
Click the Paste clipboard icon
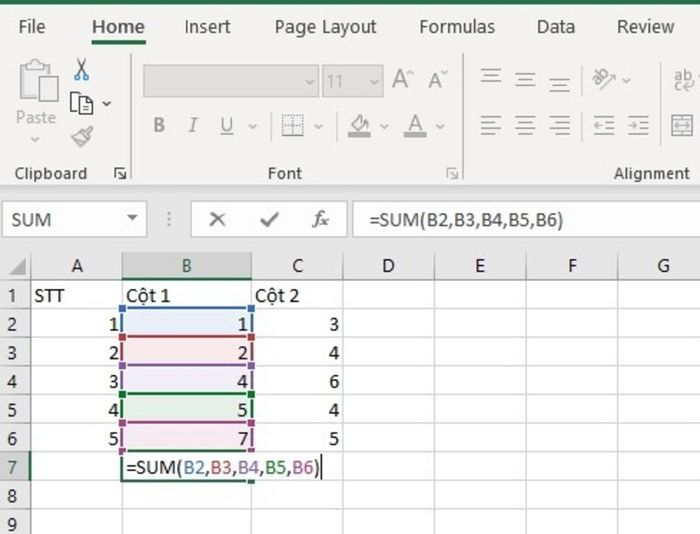(x=38, y=81)
